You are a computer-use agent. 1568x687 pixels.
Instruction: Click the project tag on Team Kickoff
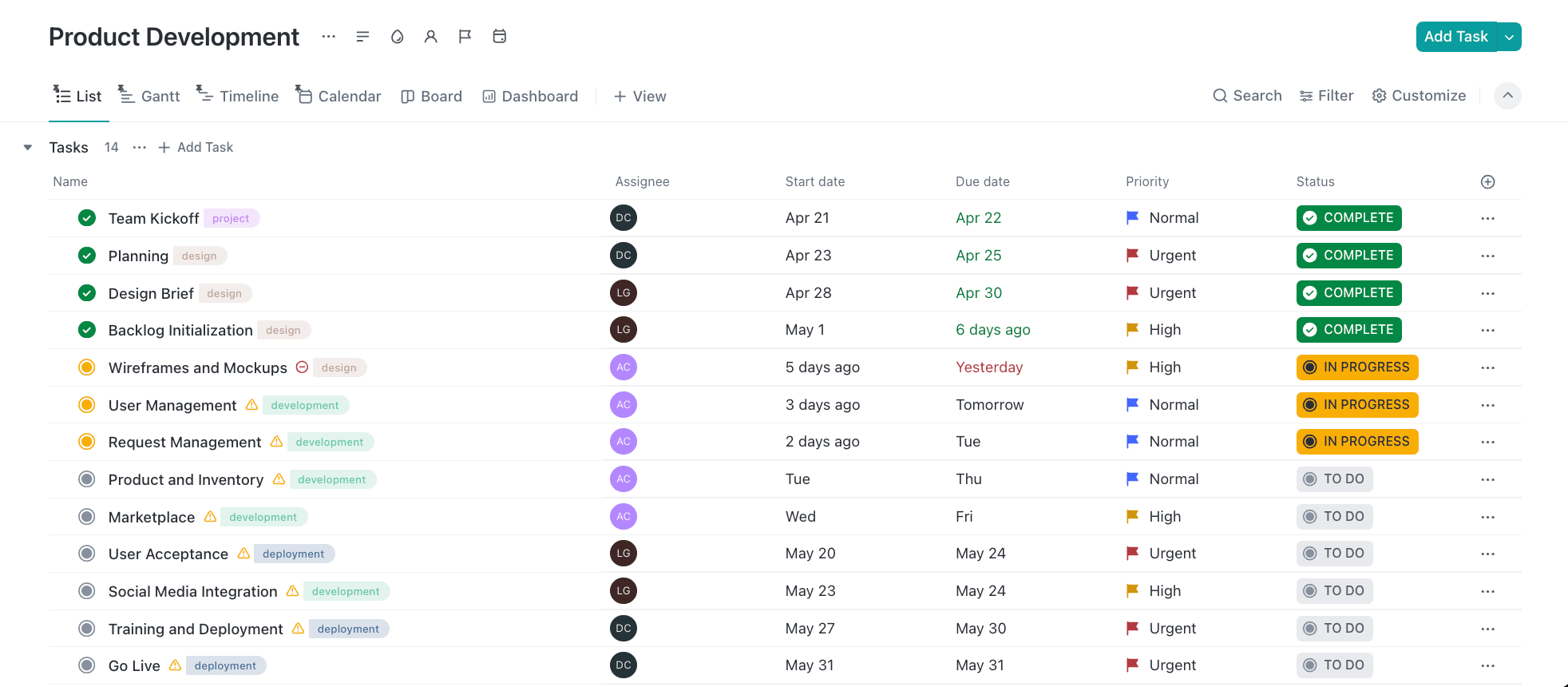pos(231,218)
